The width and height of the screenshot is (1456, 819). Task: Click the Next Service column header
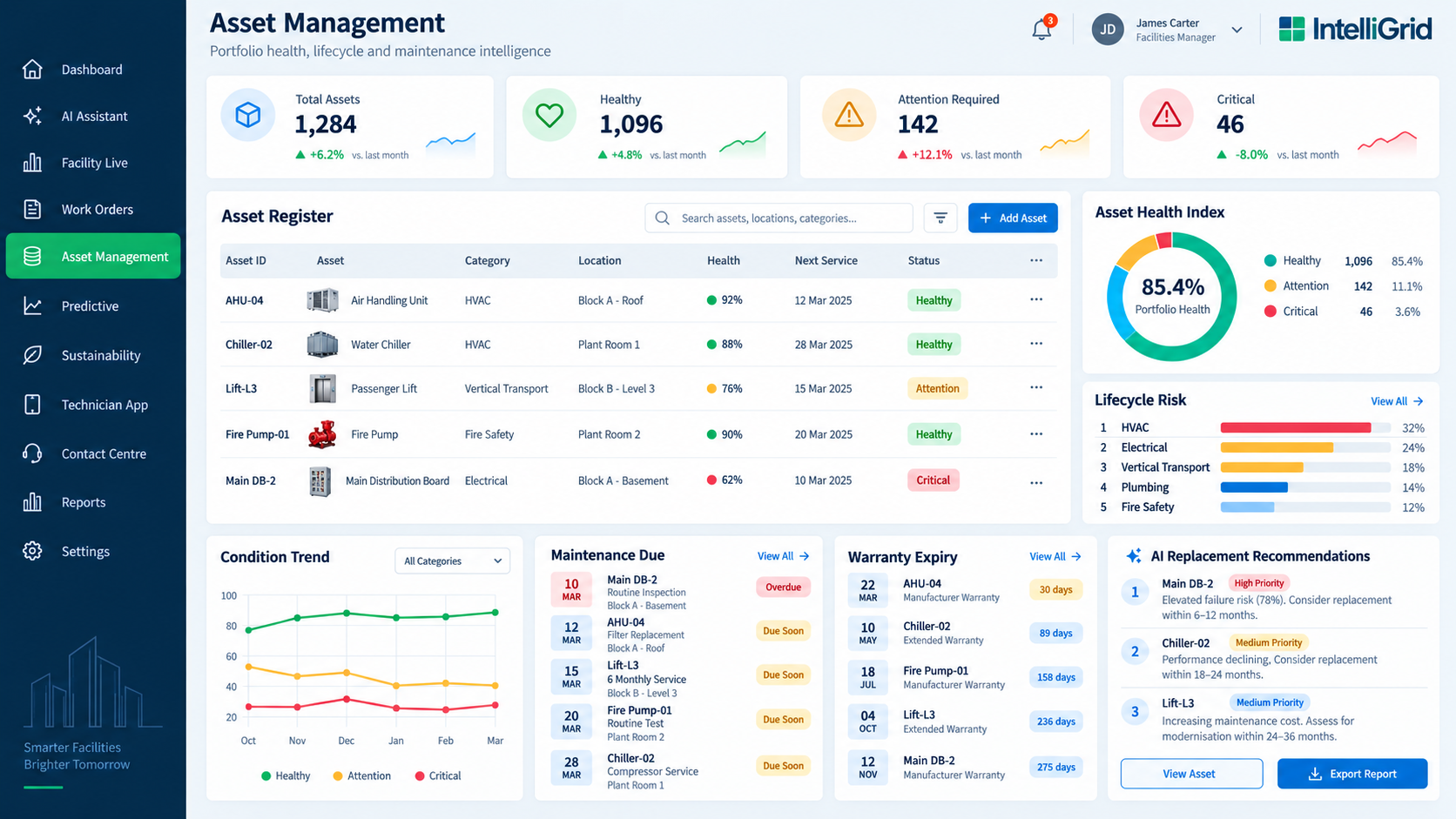[x=826, y=260]
